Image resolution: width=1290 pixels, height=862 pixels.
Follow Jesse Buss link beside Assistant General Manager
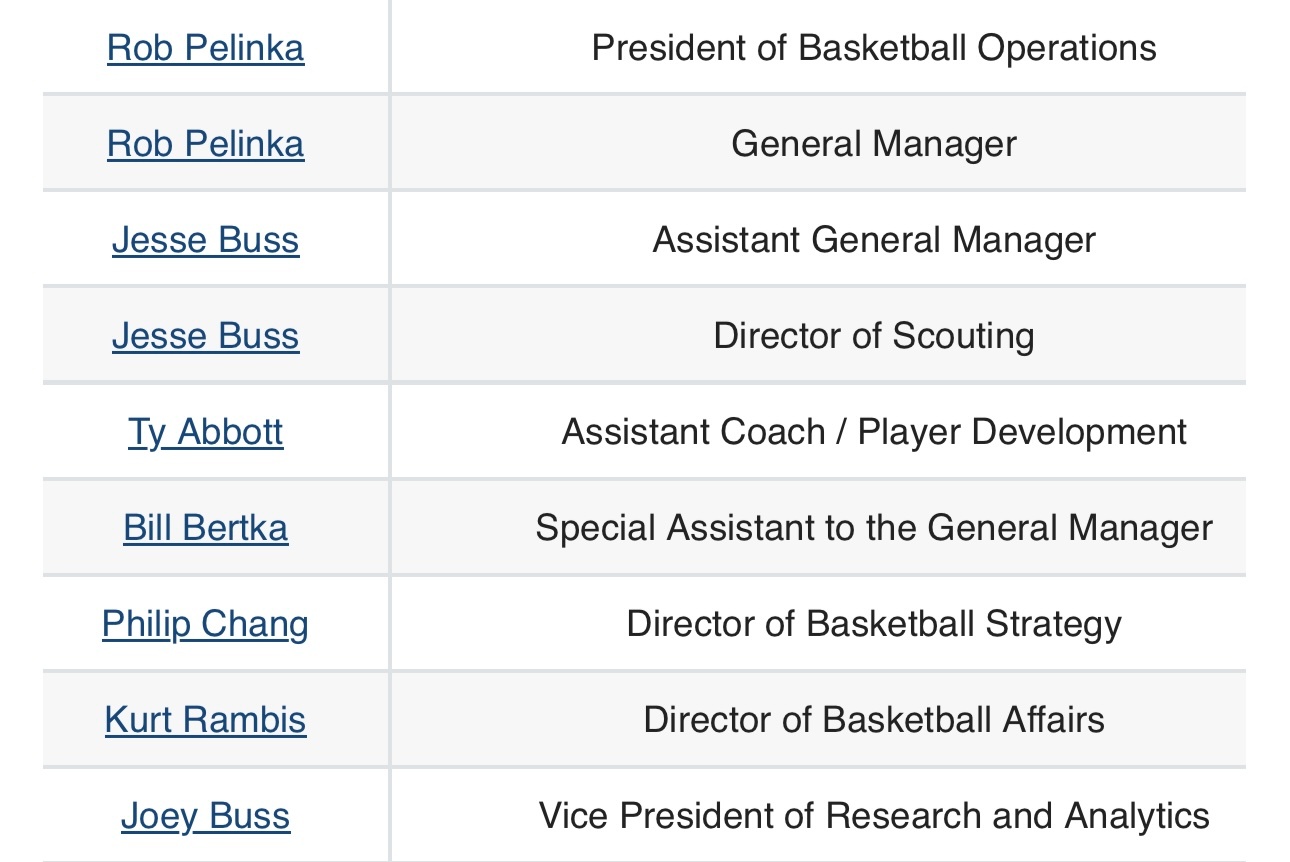pos(205,240)
